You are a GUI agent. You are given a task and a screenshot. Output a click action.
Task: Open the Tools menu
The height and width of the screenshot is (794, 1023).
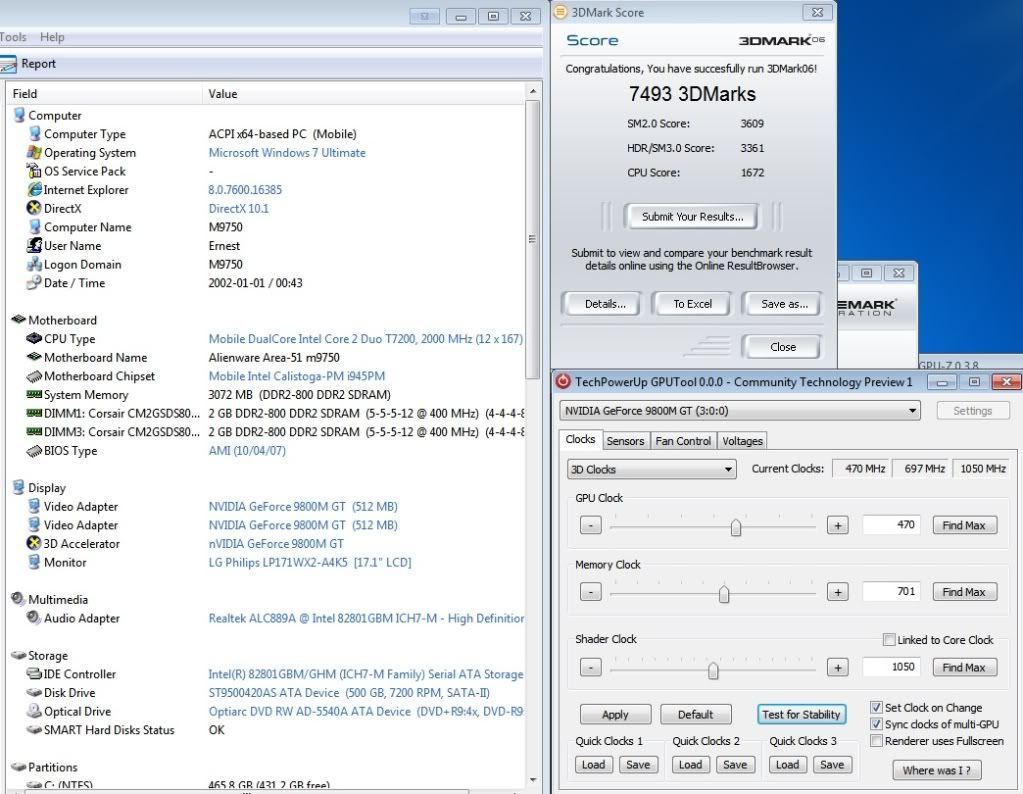click(x=13, y=37)
